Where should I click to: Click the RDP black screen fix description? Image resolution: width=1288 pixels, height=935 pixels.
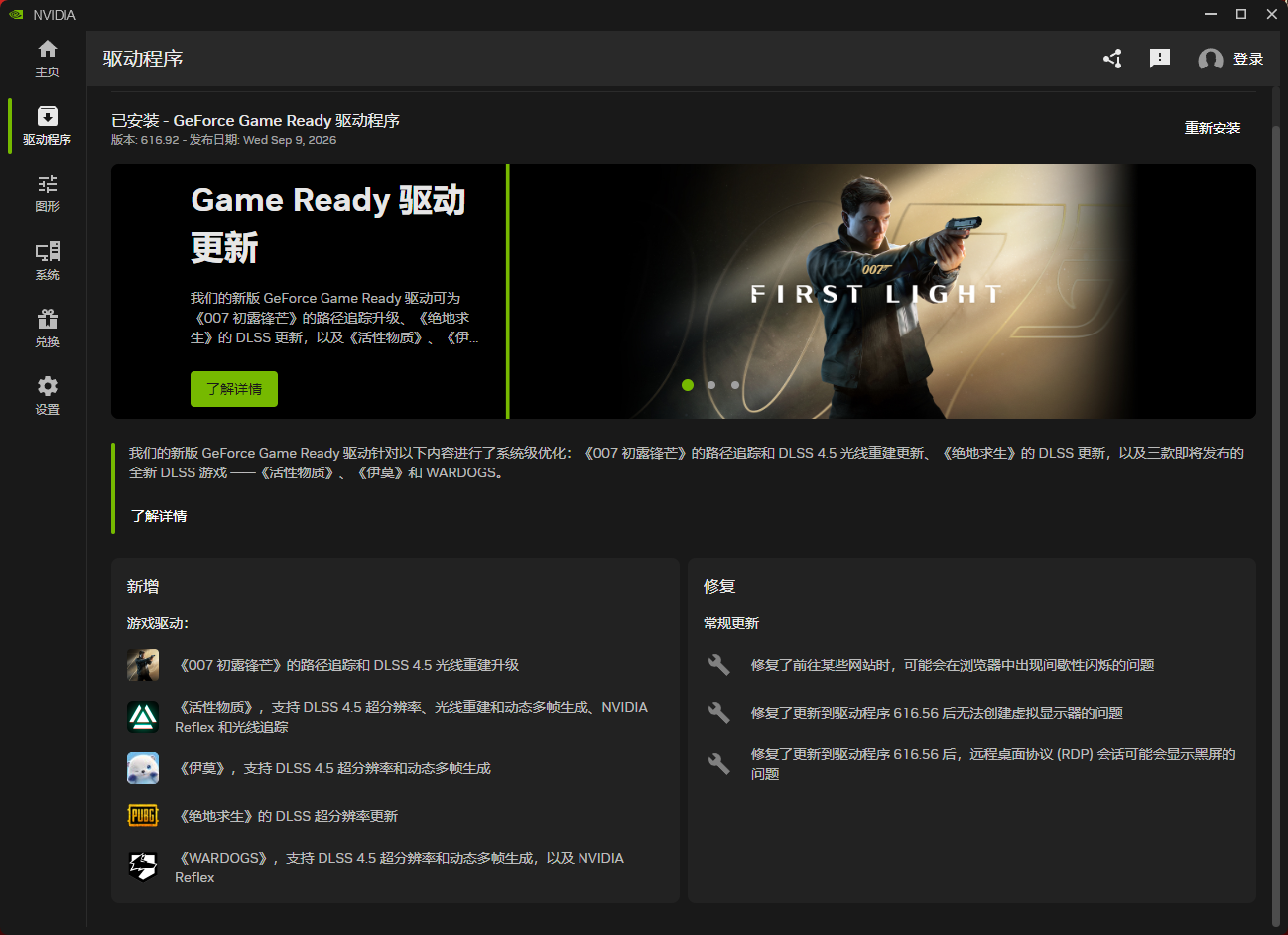(x=993, y=764)
